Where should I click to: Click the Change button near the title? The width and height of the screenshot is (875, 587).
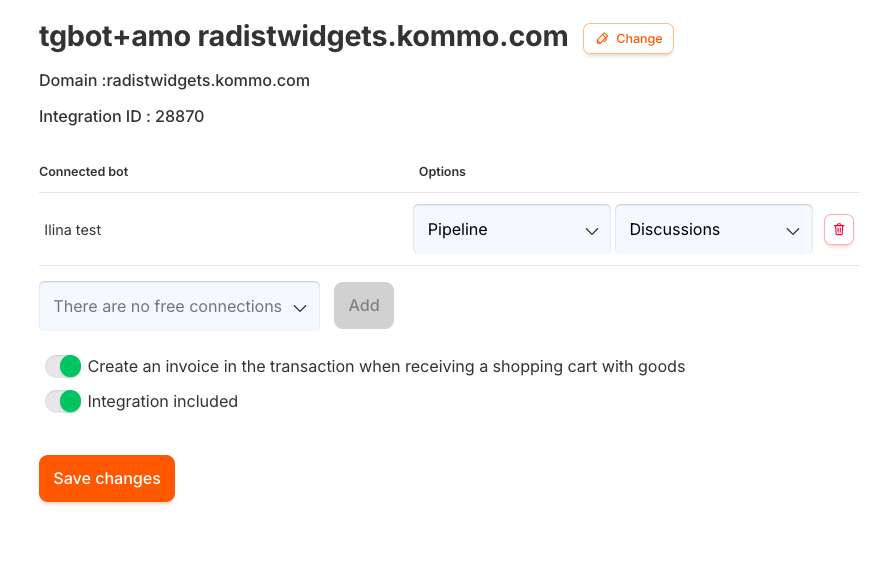coord(628,39)
